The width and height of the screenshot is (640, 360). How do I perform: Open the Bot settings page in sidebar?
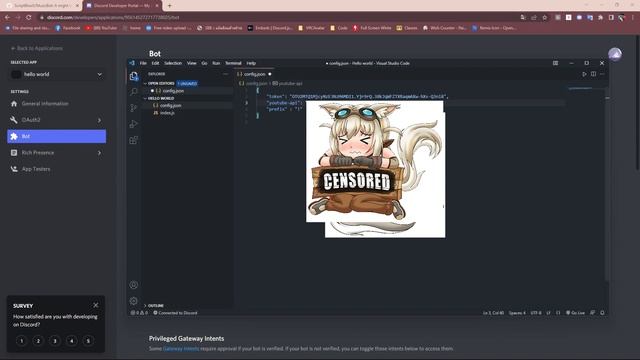[x=56, y=136]
